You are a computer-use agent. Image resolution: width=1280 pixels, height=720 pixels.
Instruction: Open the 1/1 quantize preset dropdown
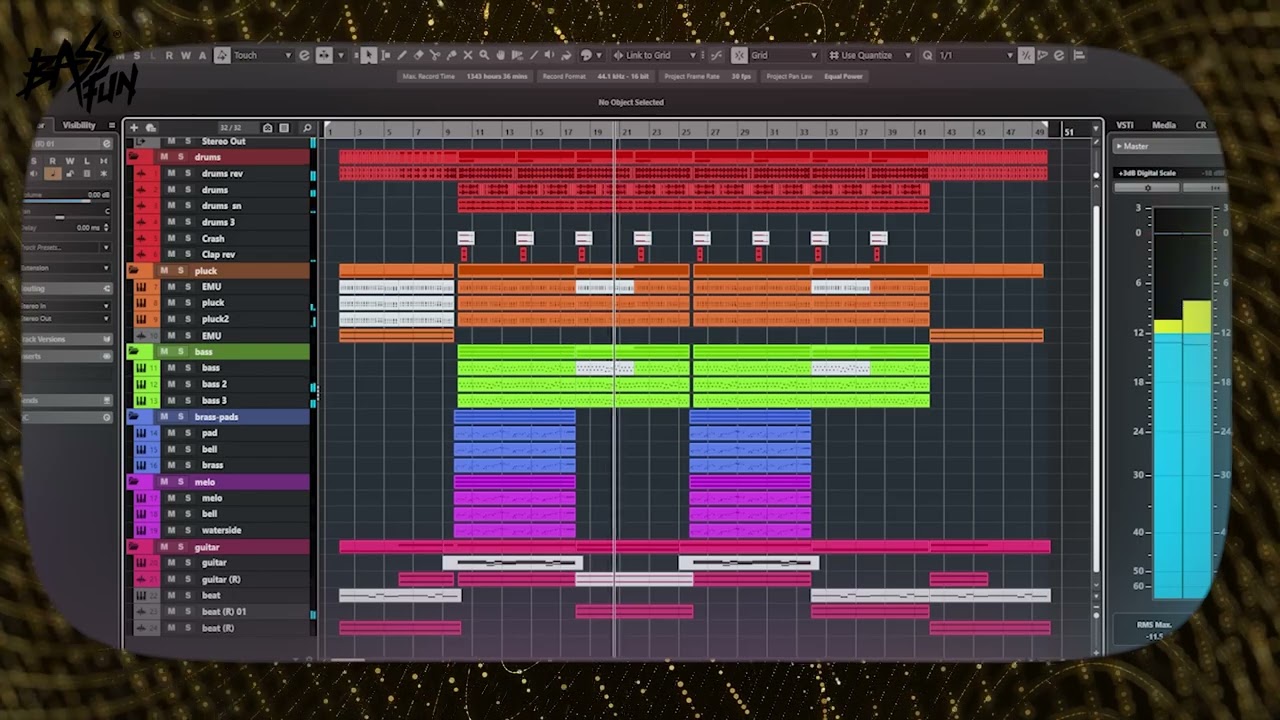tap(976, 55)
